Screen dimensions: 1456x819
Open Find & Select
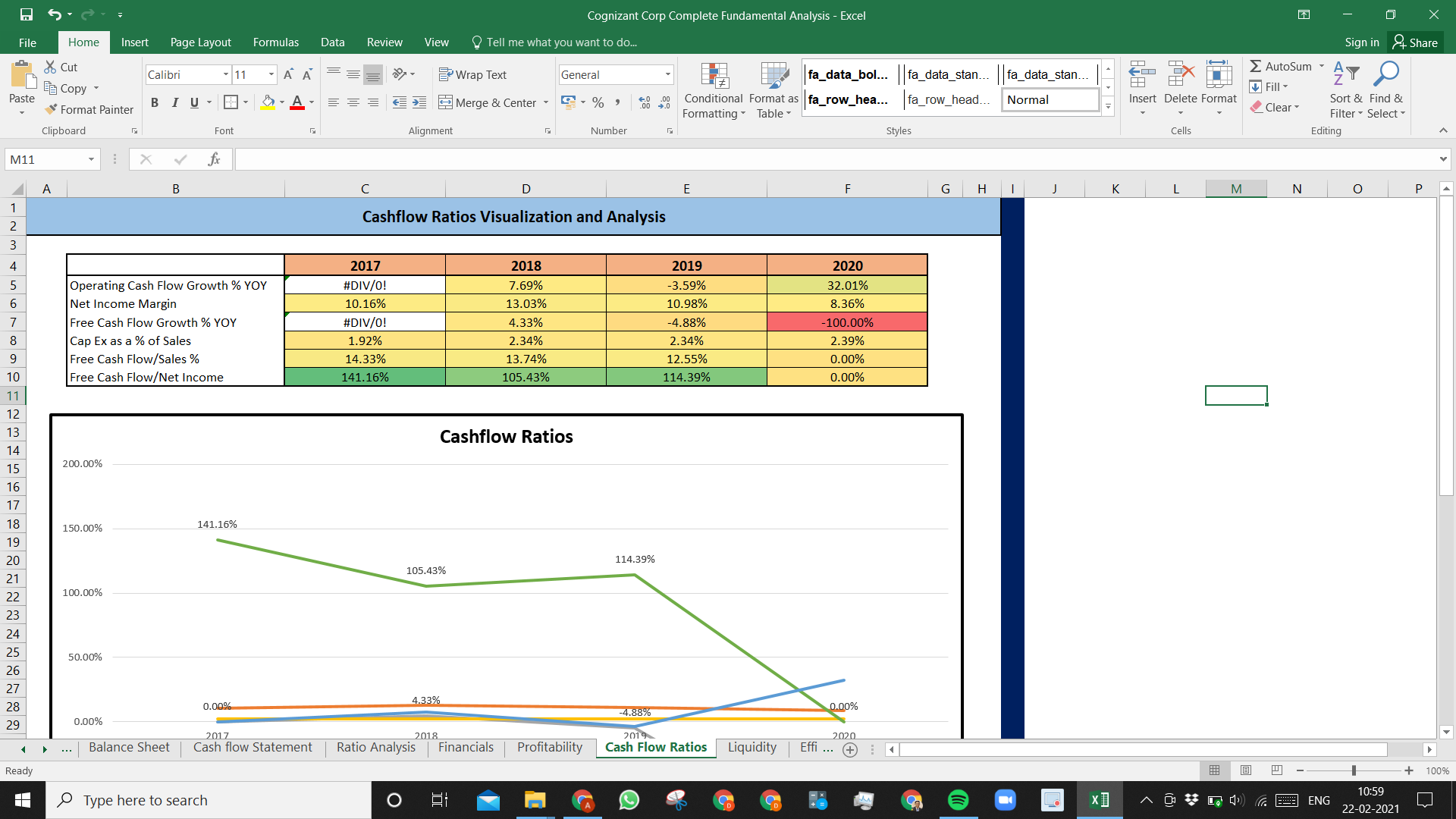coord(1386,90)
